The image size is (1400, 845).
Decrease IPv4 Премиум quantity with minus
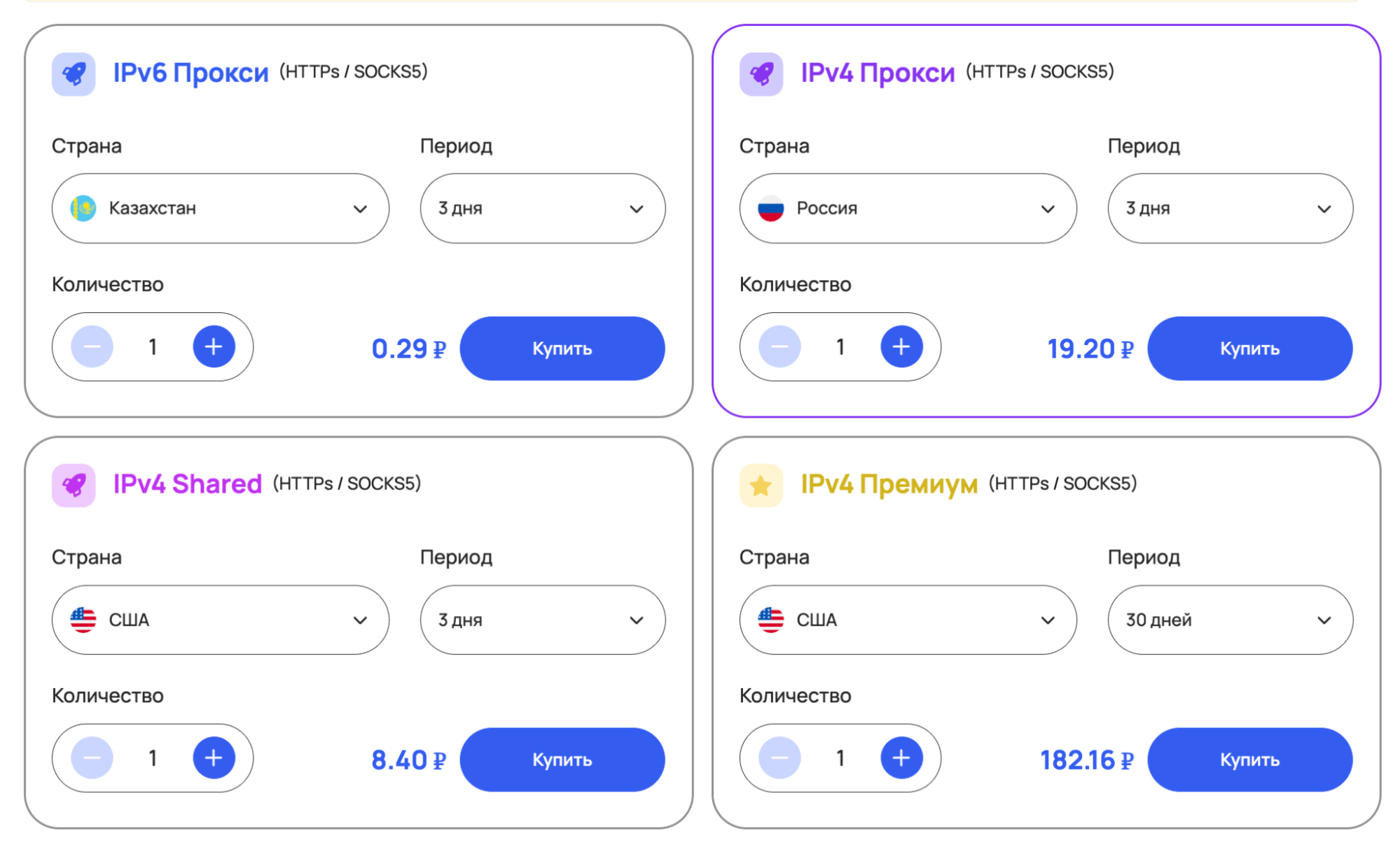779,757
